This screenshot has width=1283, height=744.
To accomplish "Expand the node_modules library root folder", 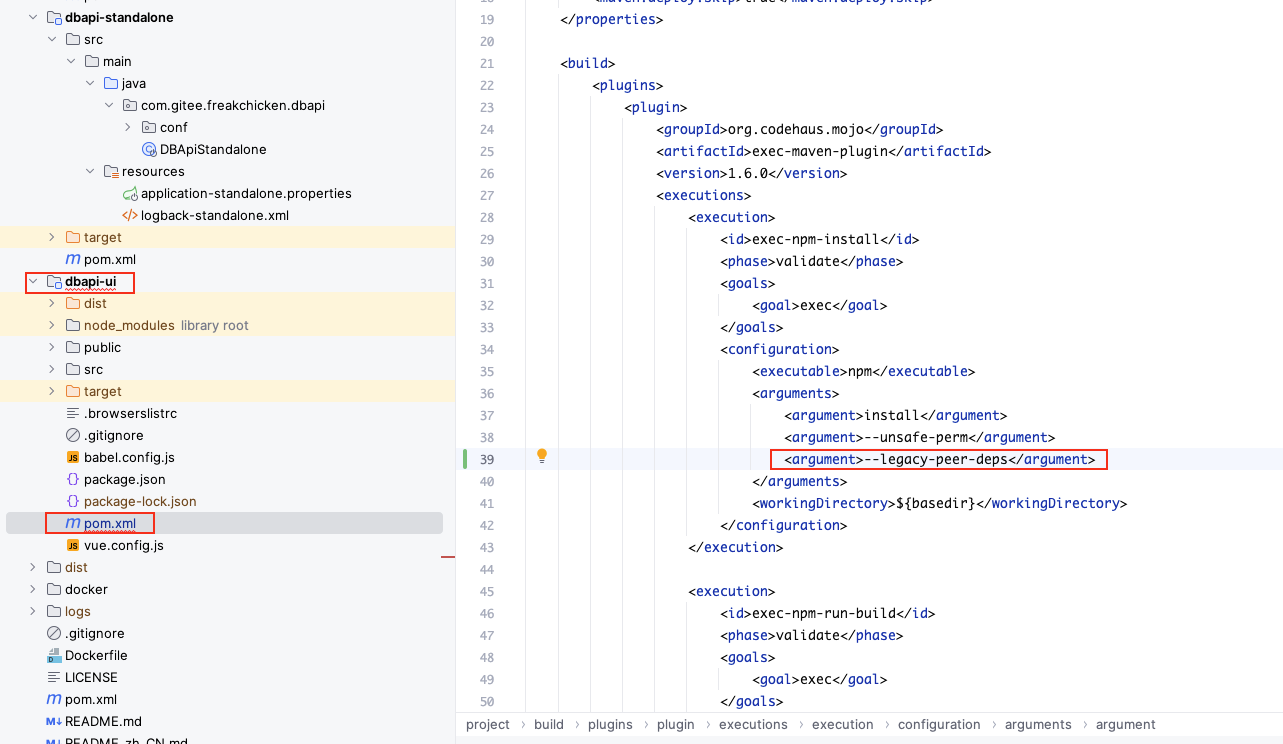I will (x=52, y=325).
